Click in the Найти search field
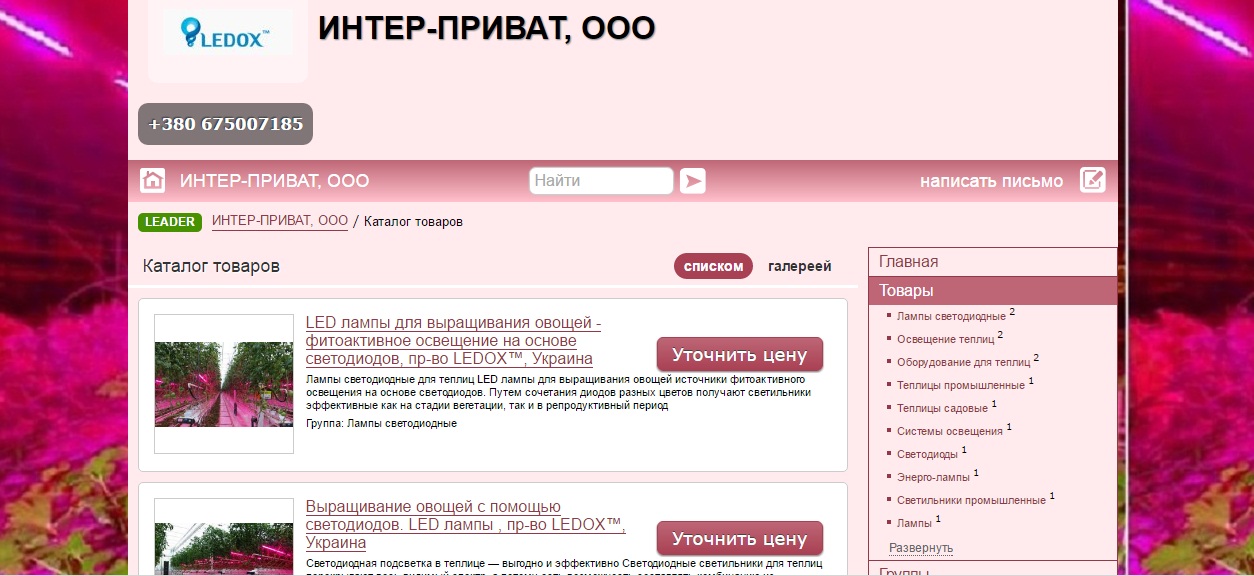This screenshot has height=576, width=1254. (x=600, y=181)
